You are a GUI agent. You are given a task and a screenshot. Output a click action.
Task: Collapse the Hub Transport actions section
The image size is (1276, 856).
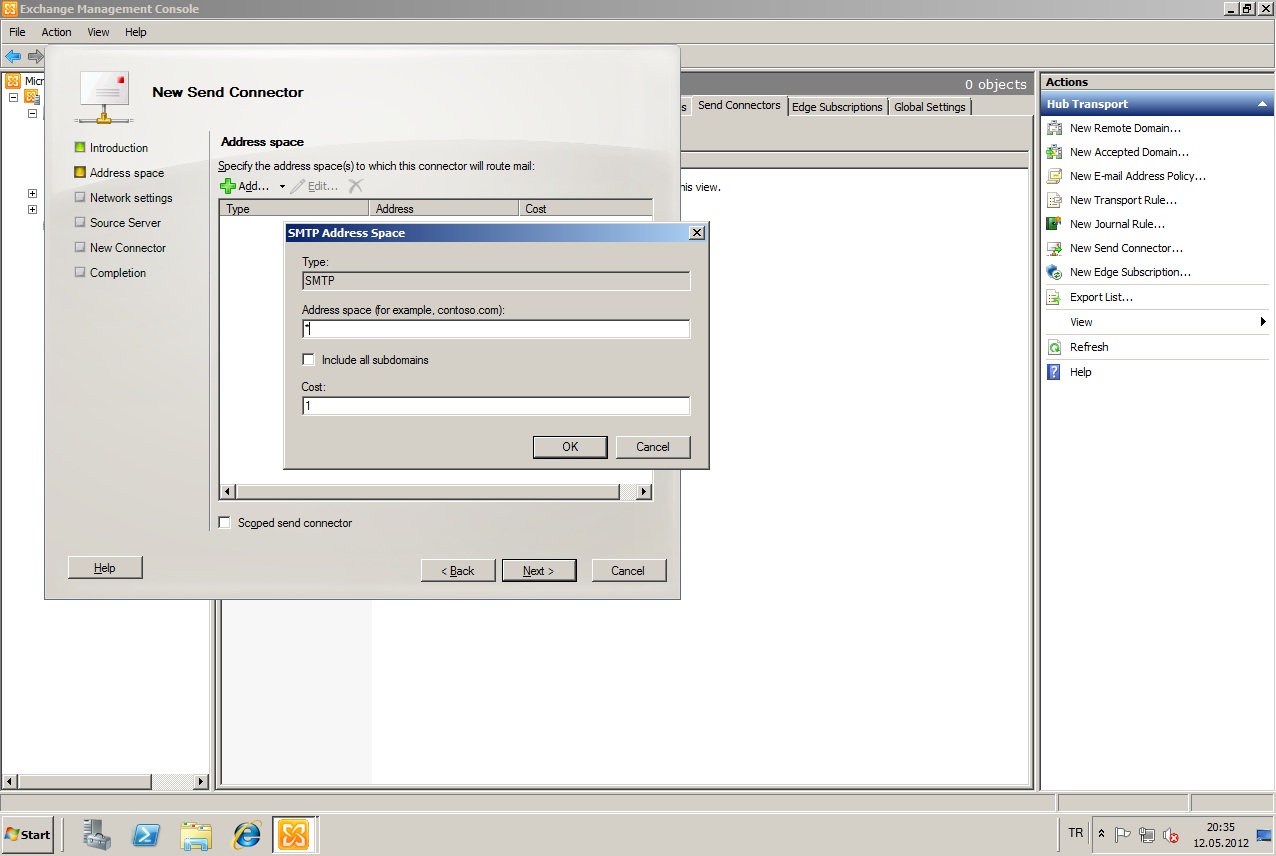point(1262,104)
